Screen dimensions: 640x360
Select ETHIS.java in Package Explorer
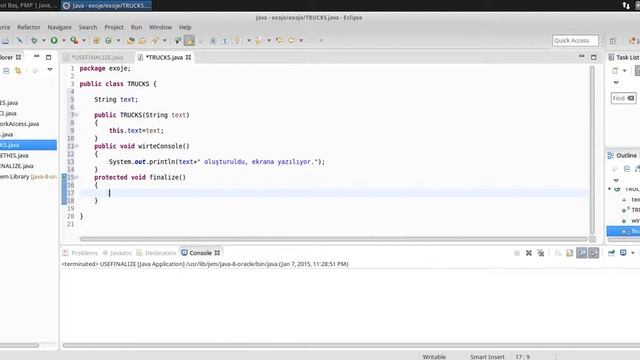click(x=14, y=156)
